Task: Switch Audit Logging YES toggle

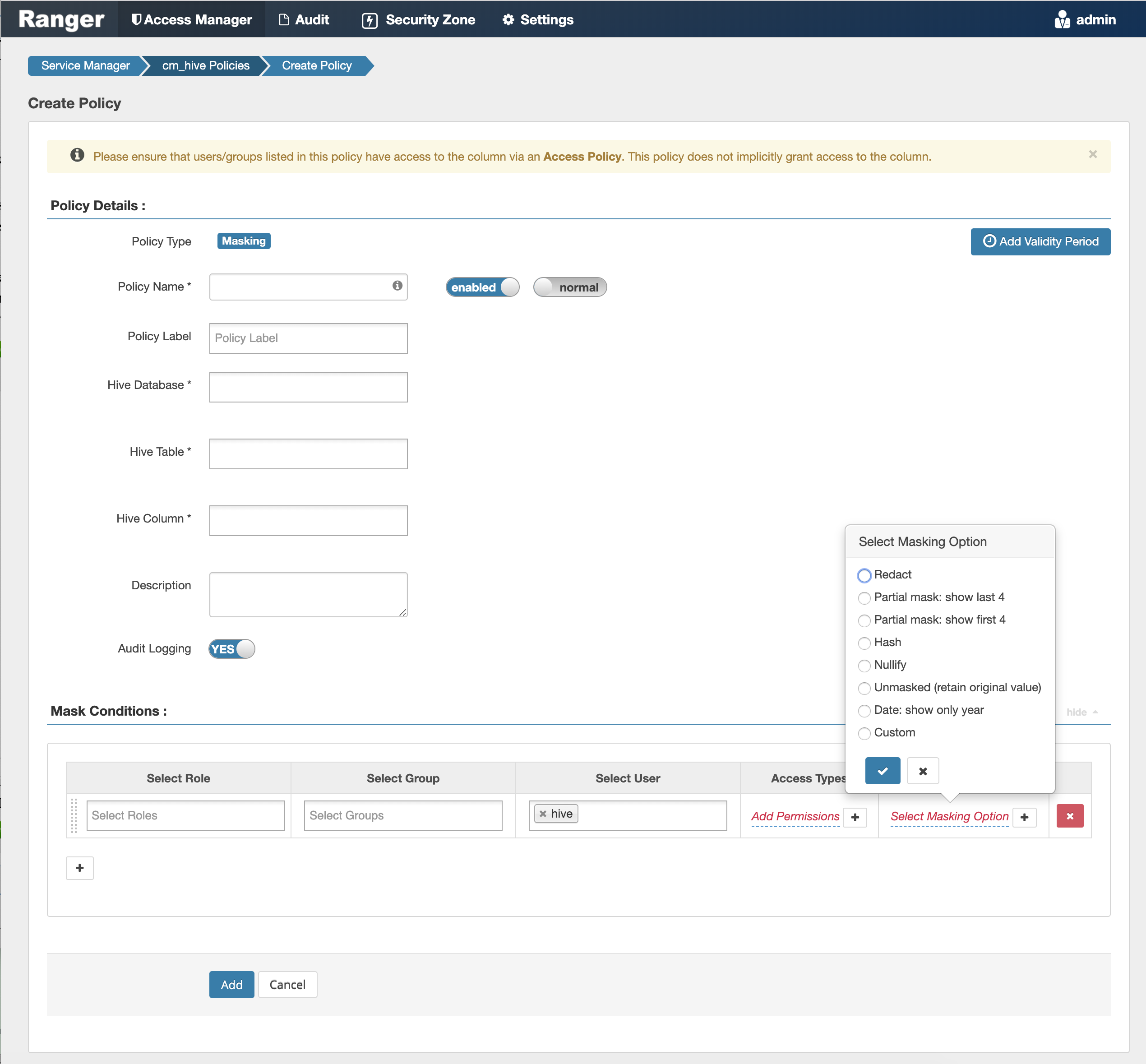Action: pos(231,649)
